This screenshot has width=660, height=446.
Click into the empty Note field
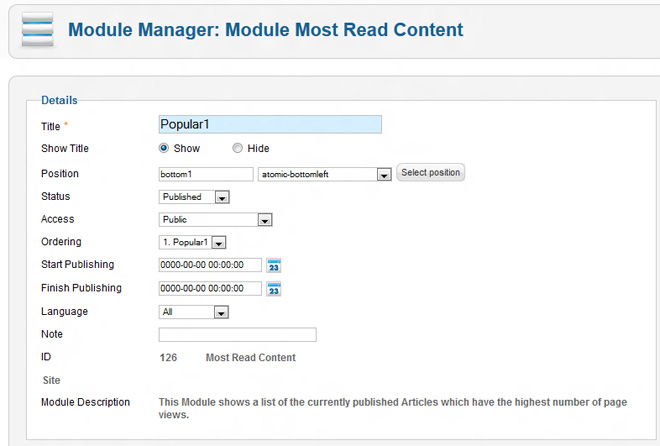coord(237,335)
